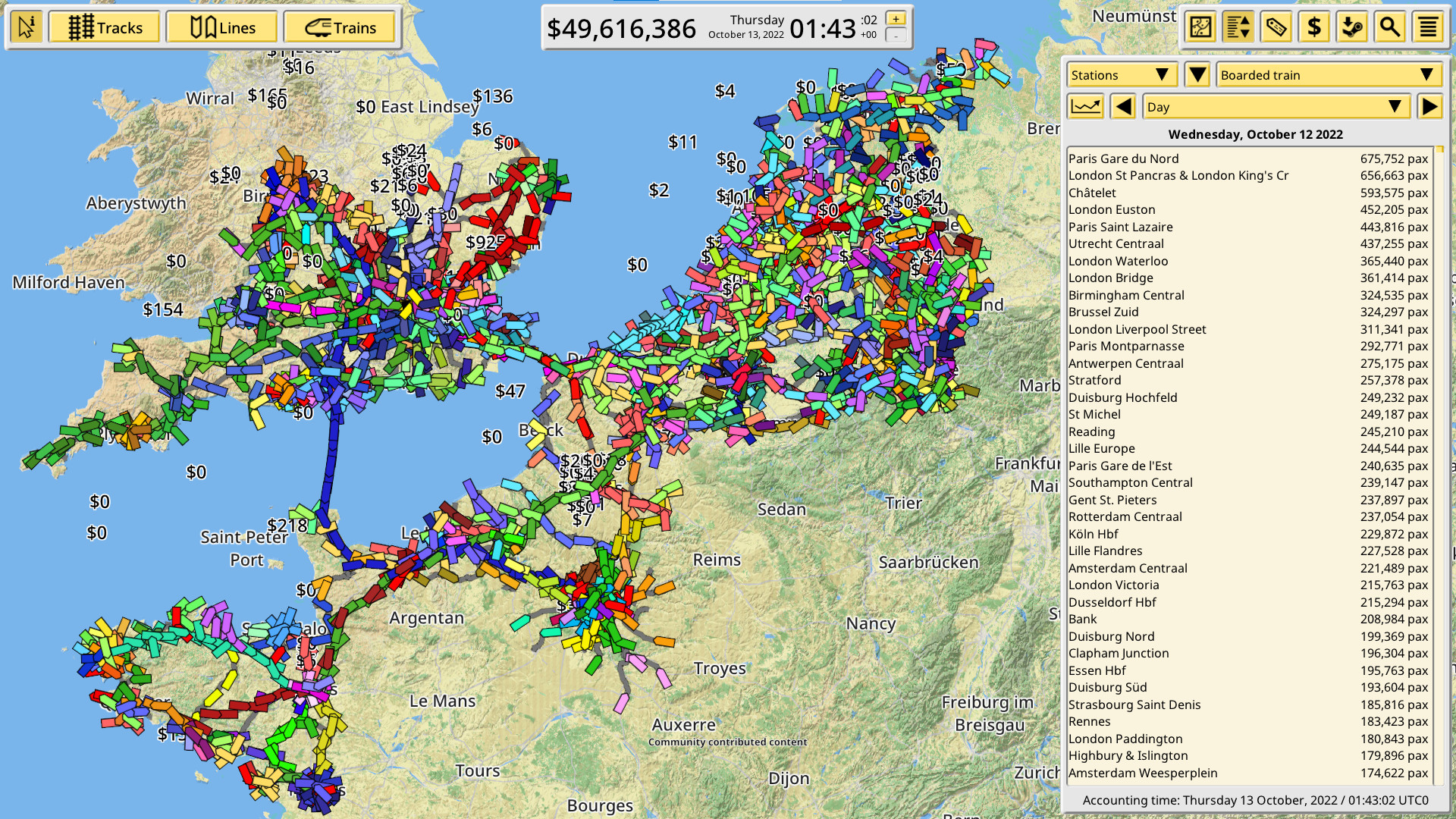Expand the Boarded train dropdown
Viewport: 1456px width, 819px height.
(x=1432, y=75)
